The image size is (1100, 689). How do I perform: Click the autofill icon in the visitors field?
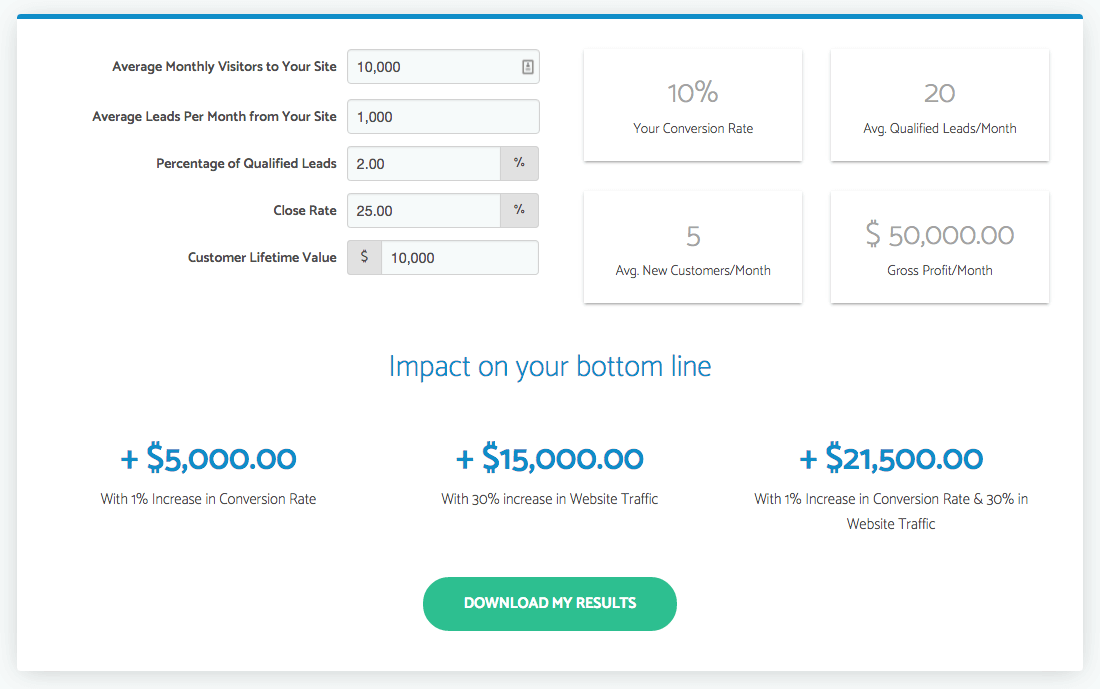tap(528, 67)
